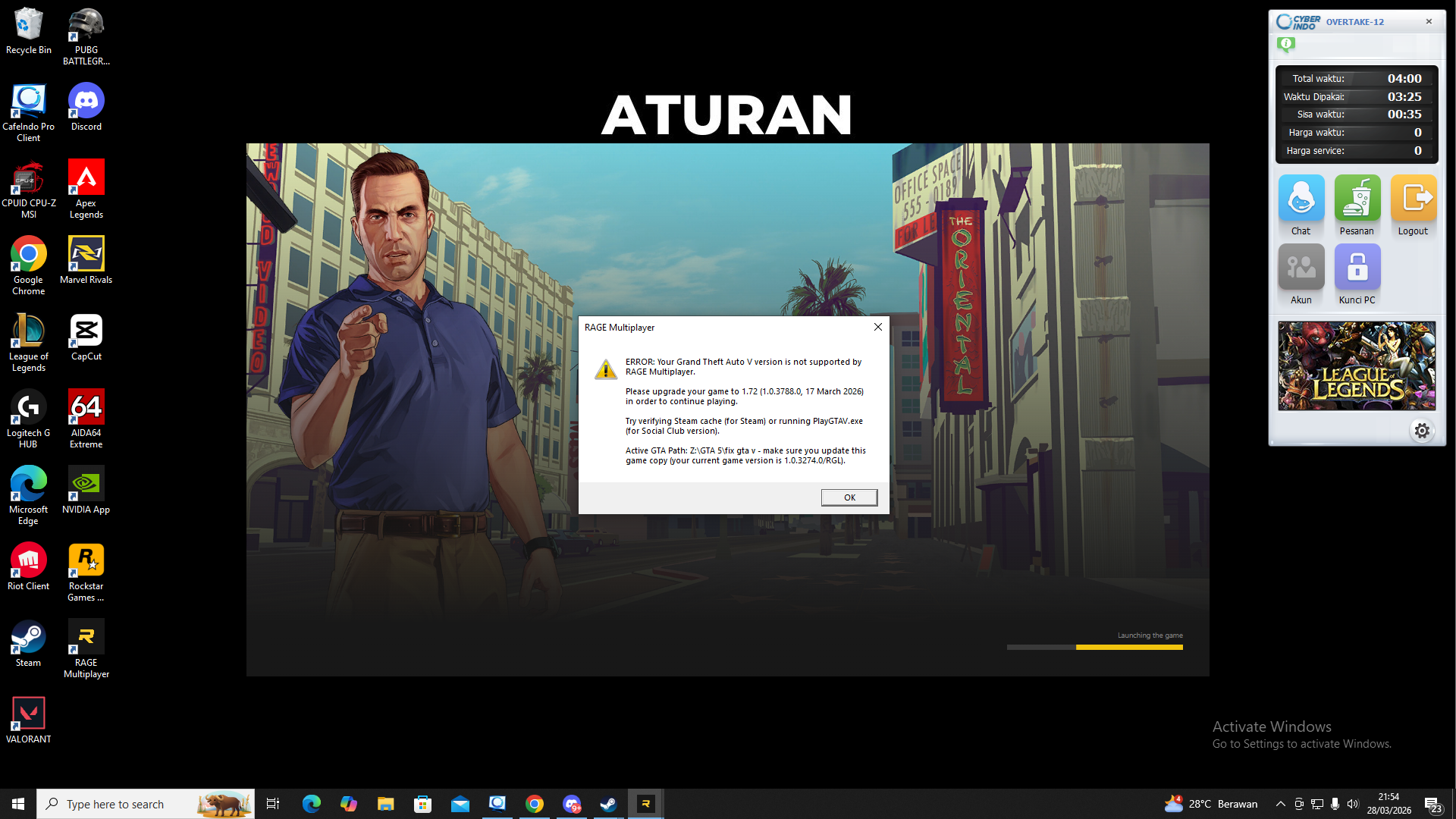Click the Windows Start button

pos(18,804)
